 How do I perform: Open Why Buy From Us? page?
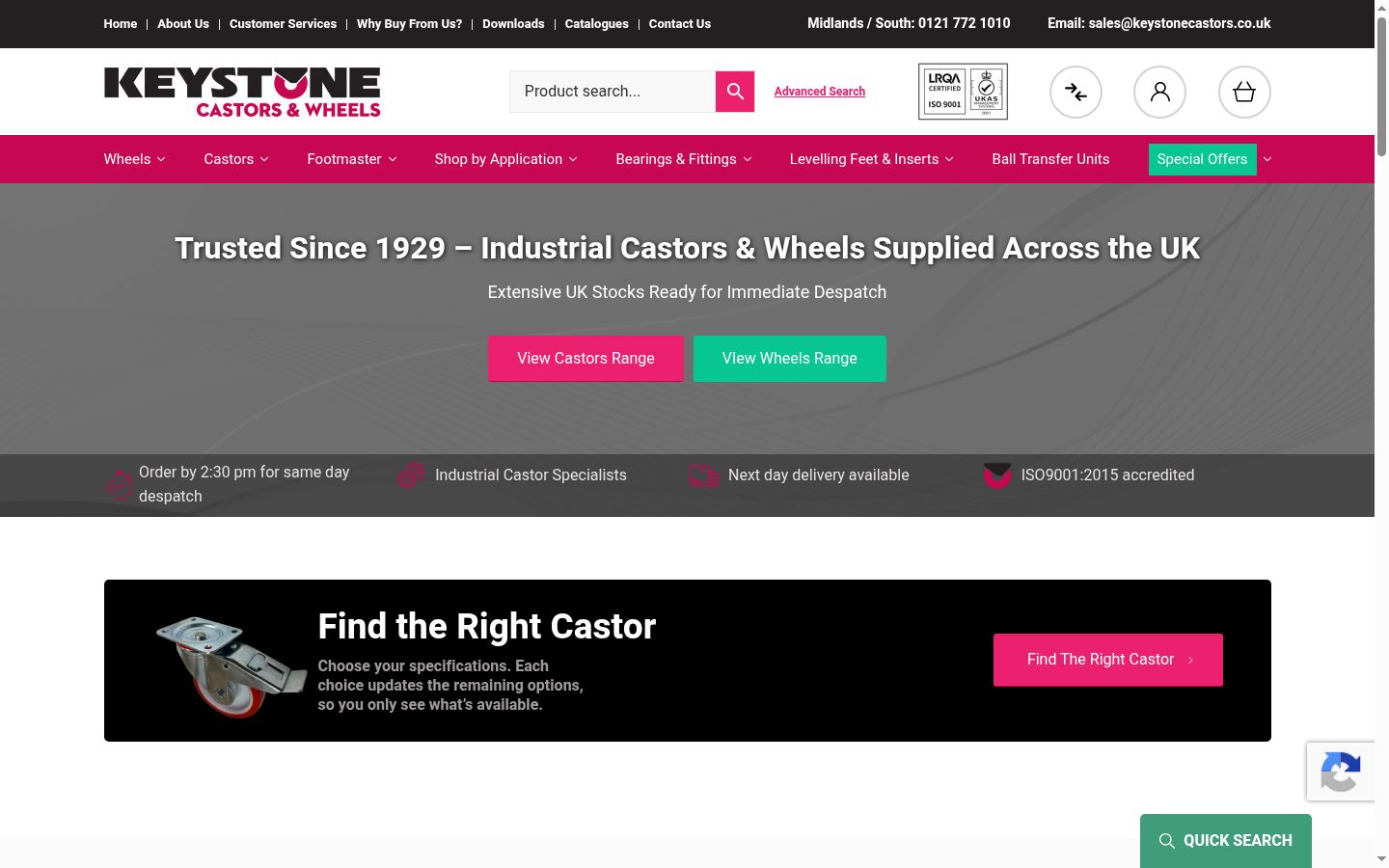409,24
